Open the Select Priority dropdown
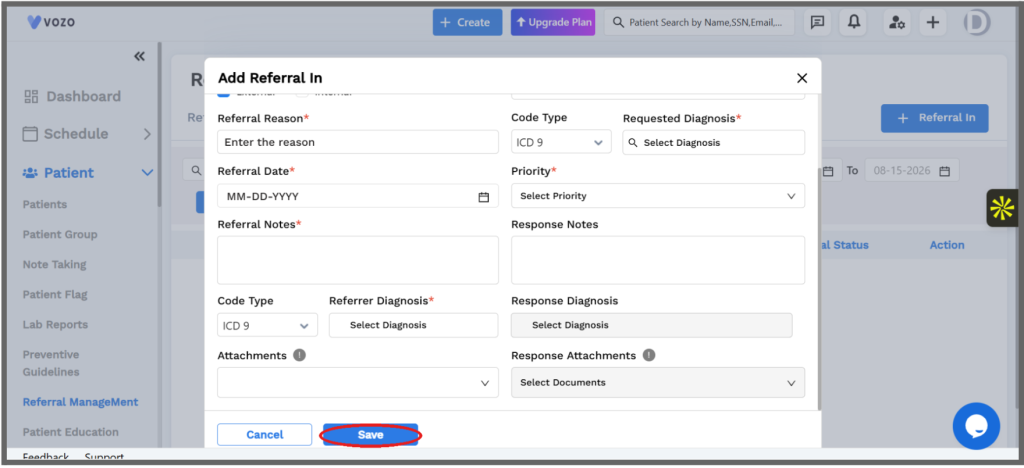Image resolution: width=1024 pixels, height=468 pixels. tap(658, 196)
